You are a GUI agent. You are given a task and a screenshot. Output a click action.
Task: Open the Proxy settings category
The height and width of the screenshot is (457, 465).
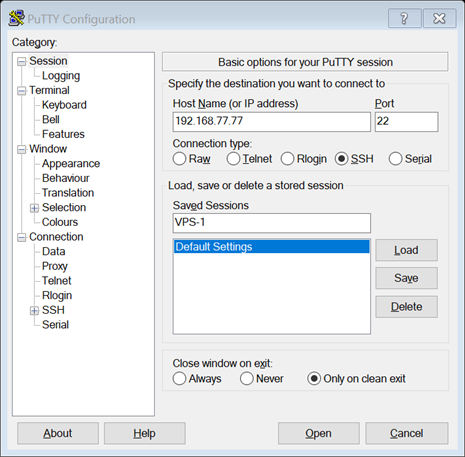55,266
